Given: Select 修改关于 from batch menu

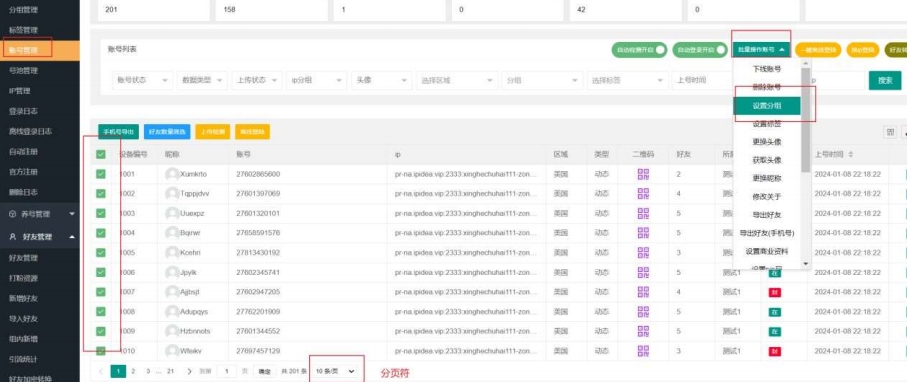Looking at the screenshot, I should tap(766, 197).
